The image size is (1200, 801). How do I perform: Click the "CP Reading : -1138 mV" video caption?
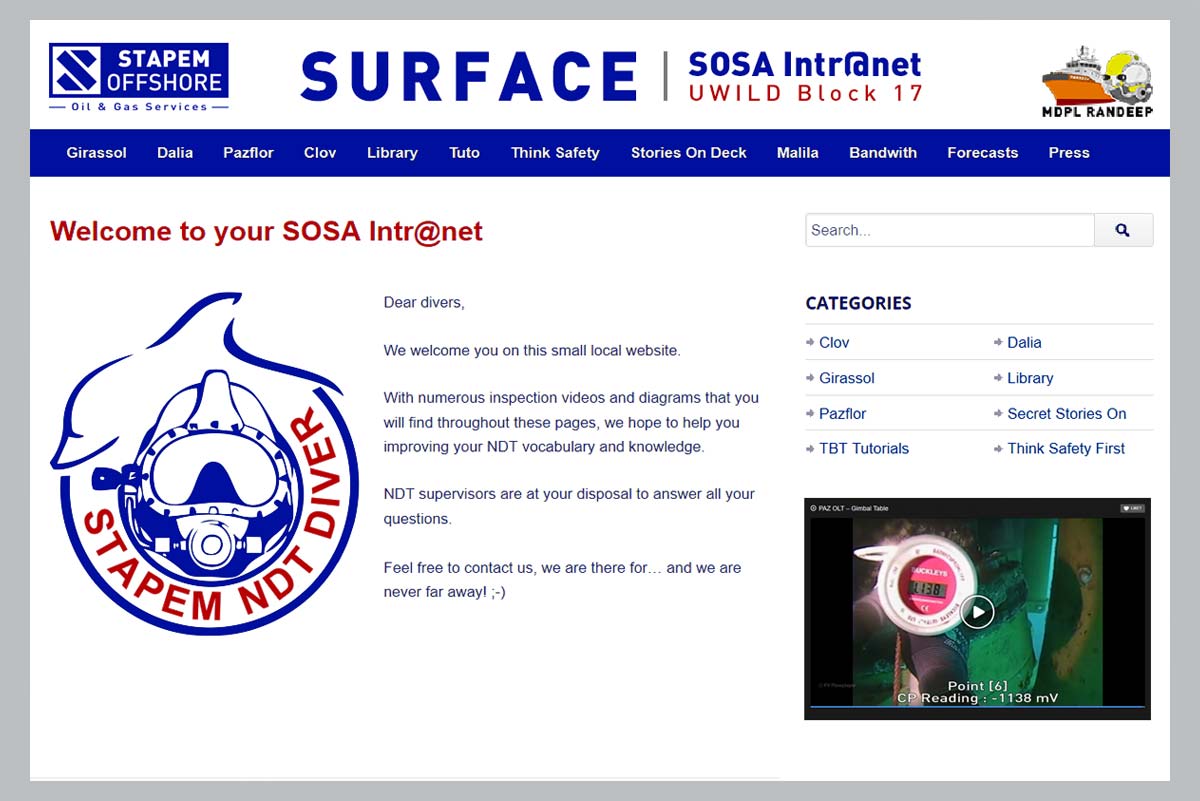[977, 698]
